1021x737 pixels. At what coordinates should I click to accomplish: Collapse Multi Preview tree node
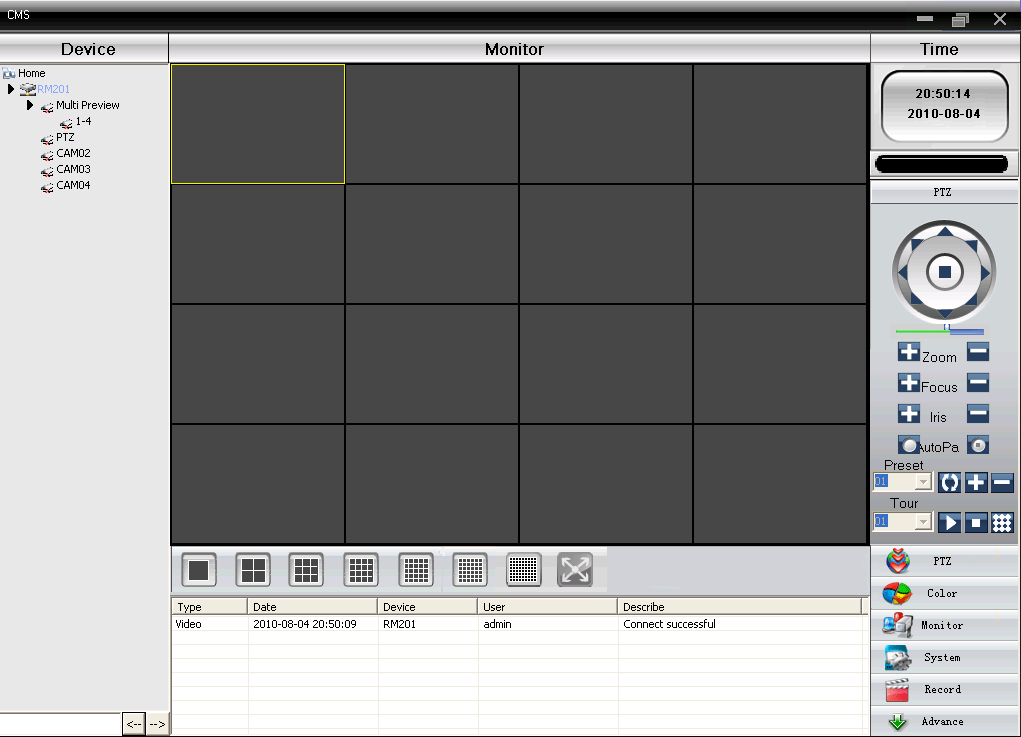point(30,105)
